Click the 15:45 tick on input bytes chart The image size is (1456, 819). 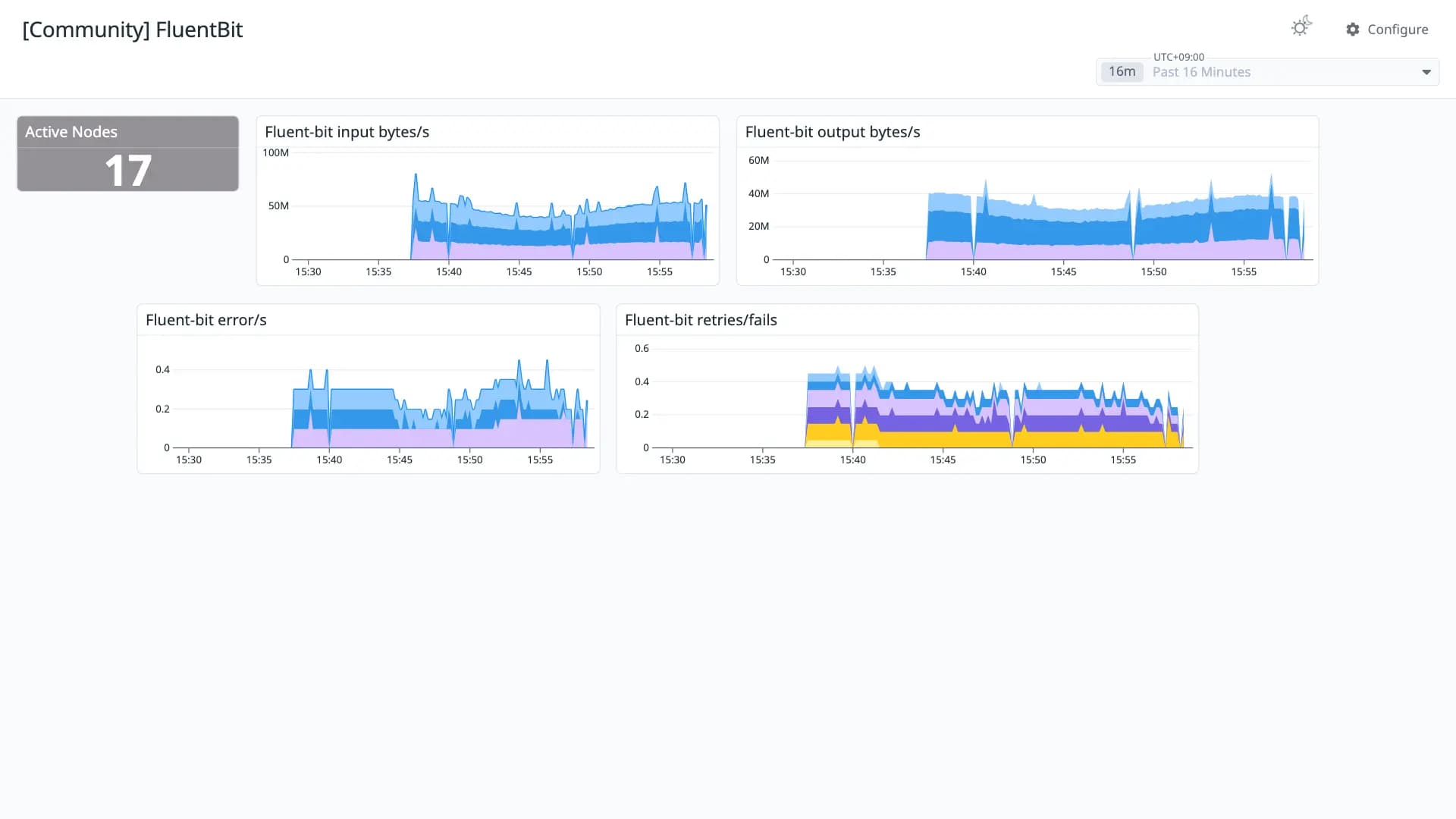pos(519,271)
